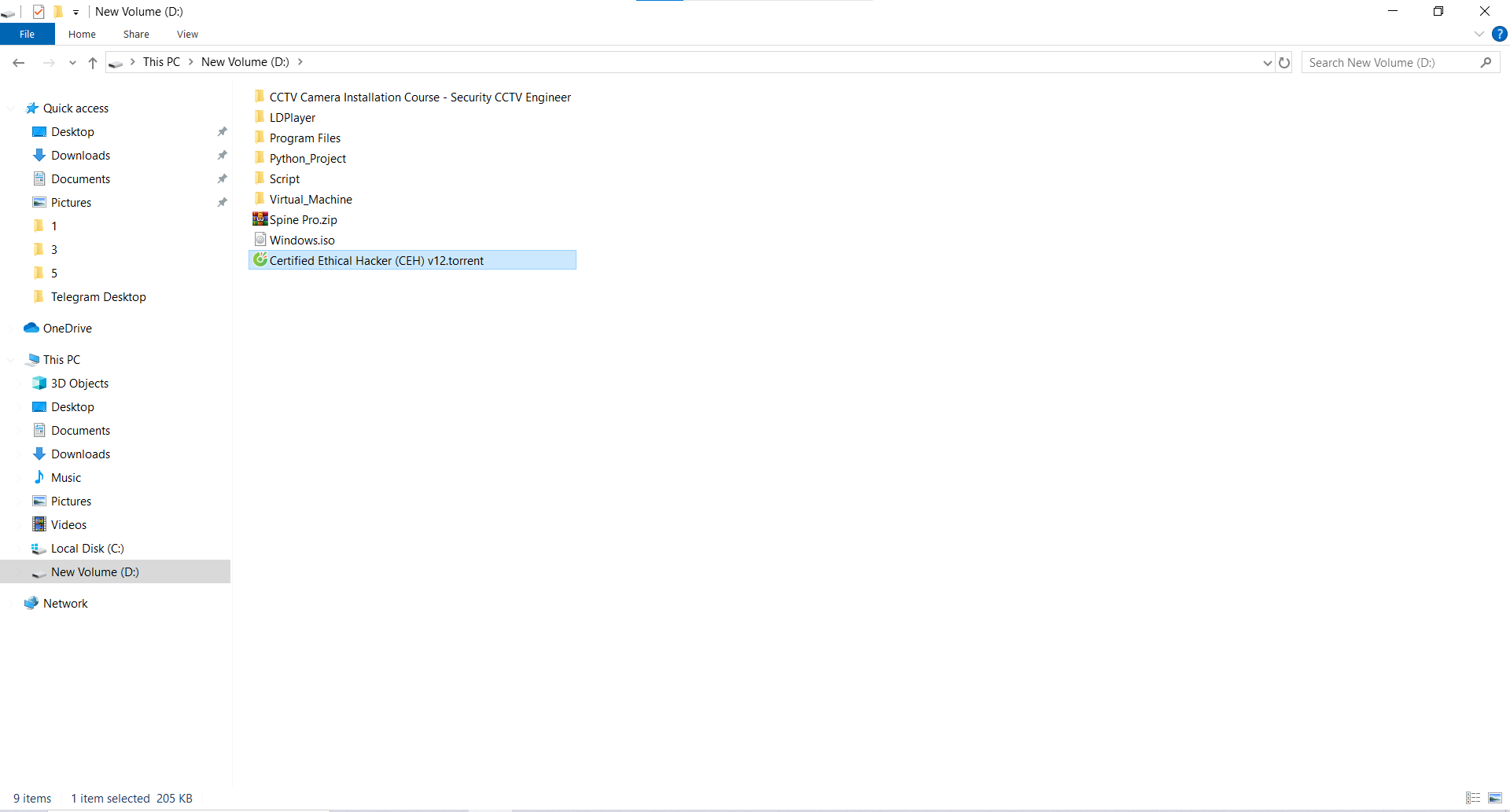Image resolution: width=1510 pixels, height=812 pixels.
Task: Select Quick access in navigation pane
Action: (75, 108)
